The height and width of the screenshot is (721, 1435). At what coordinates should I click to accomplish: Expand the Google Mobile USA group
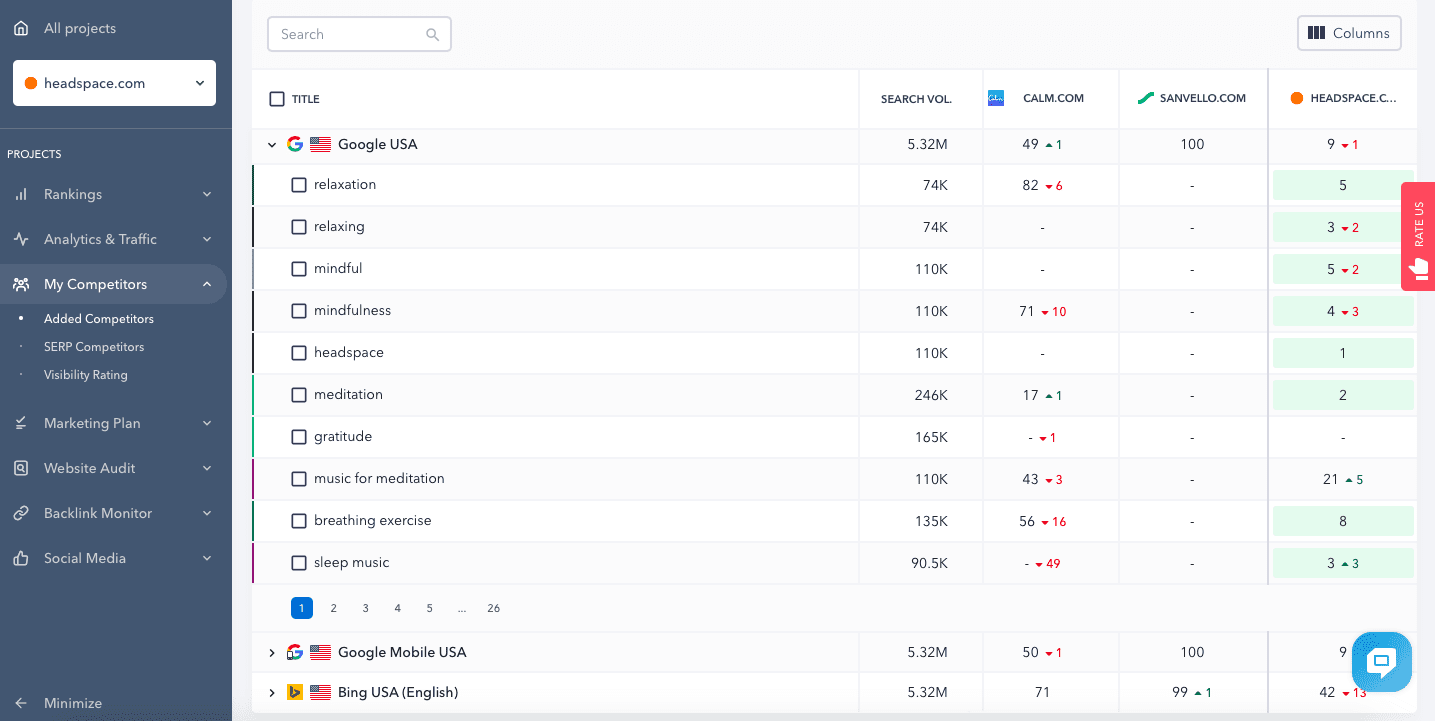271,652
